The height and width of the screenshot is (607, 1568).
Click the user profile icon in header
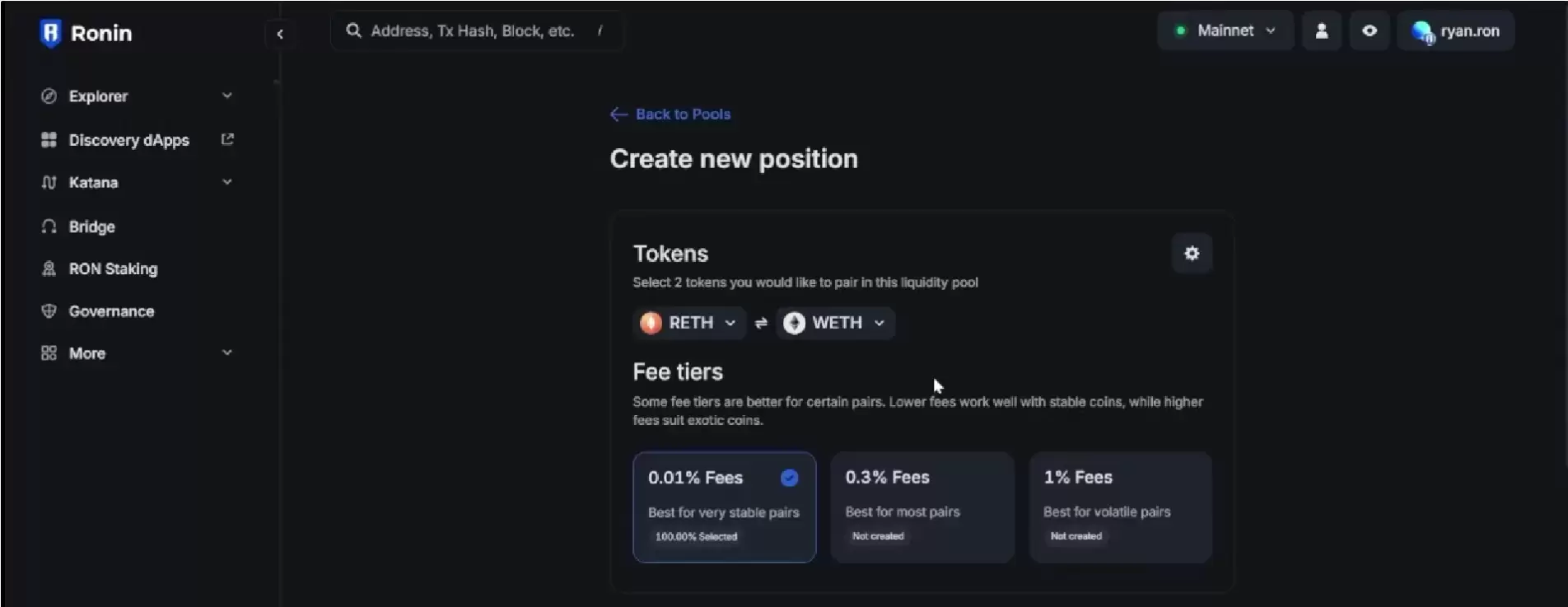(x=1322, y=31)
